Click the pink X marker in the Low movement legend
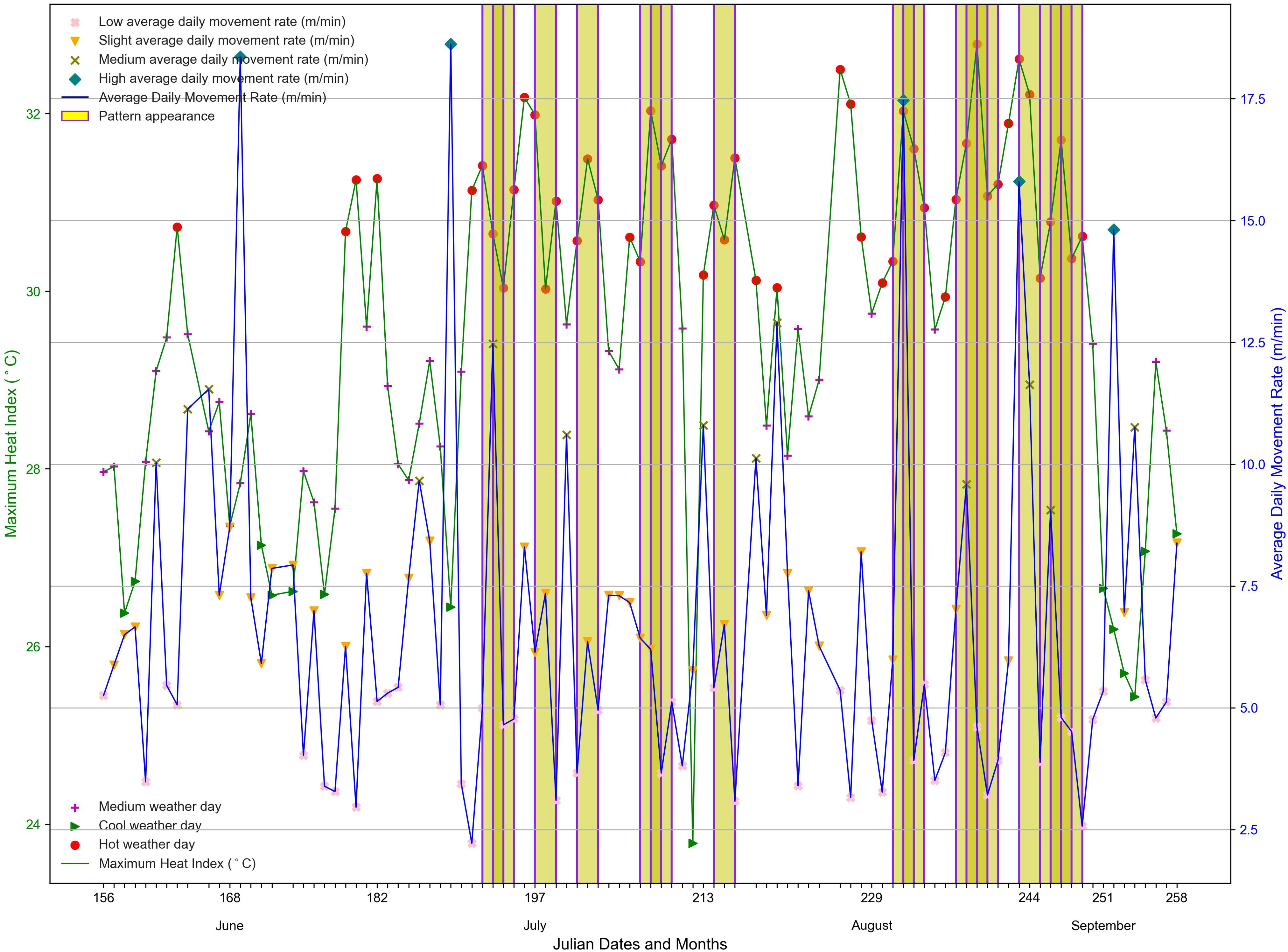 tap(75, 23)
